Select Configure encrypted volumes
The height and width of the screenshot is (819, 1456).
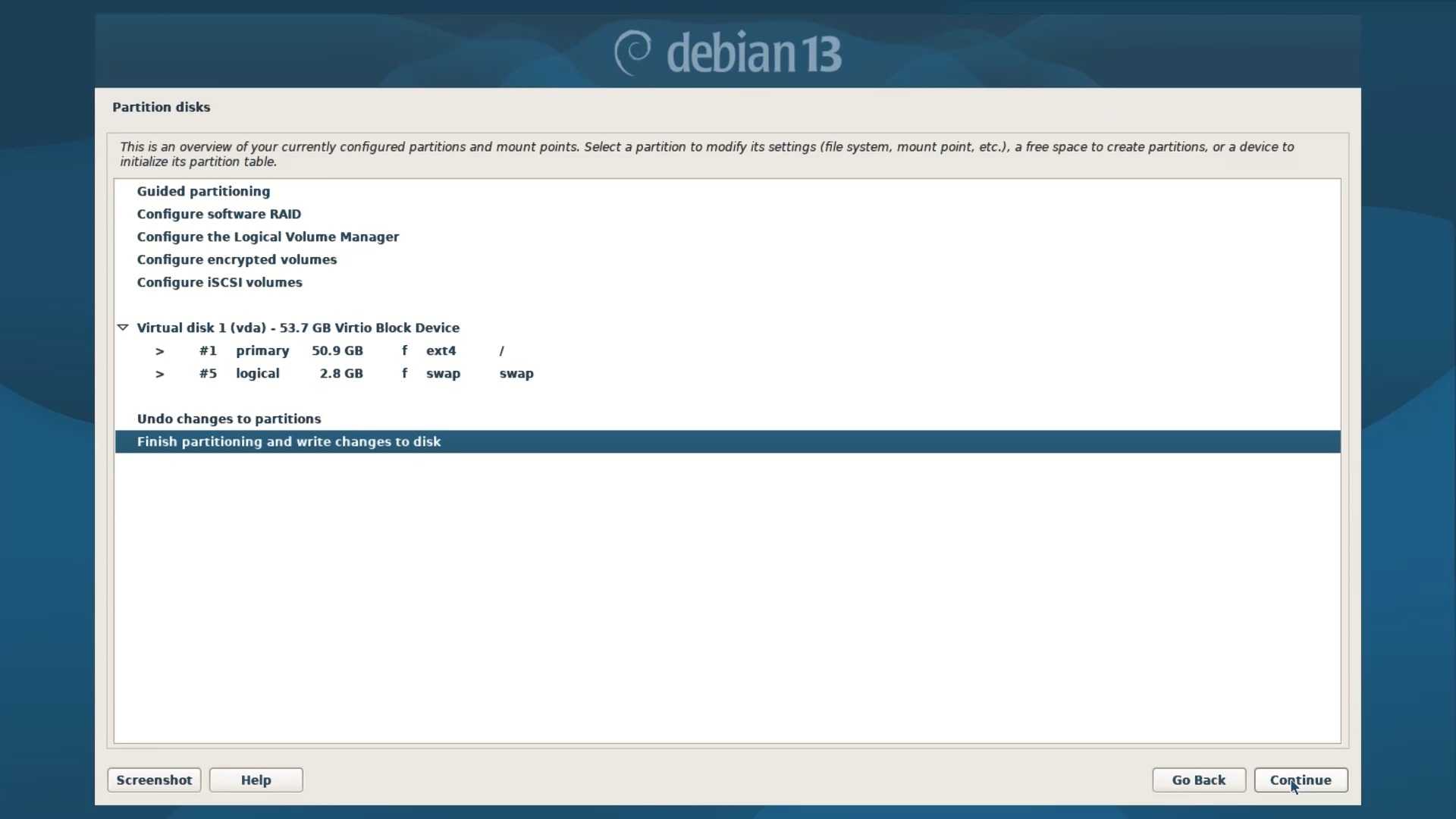tap(237, 259)
